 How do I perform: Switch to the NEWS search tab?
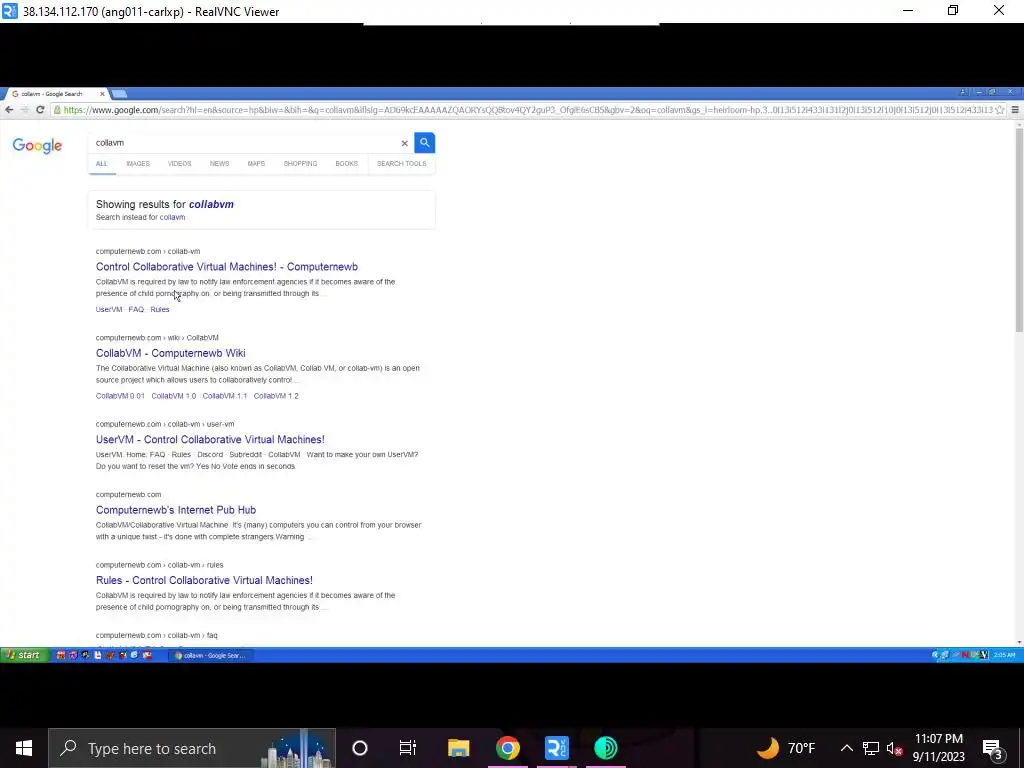[x=219, y=163]
